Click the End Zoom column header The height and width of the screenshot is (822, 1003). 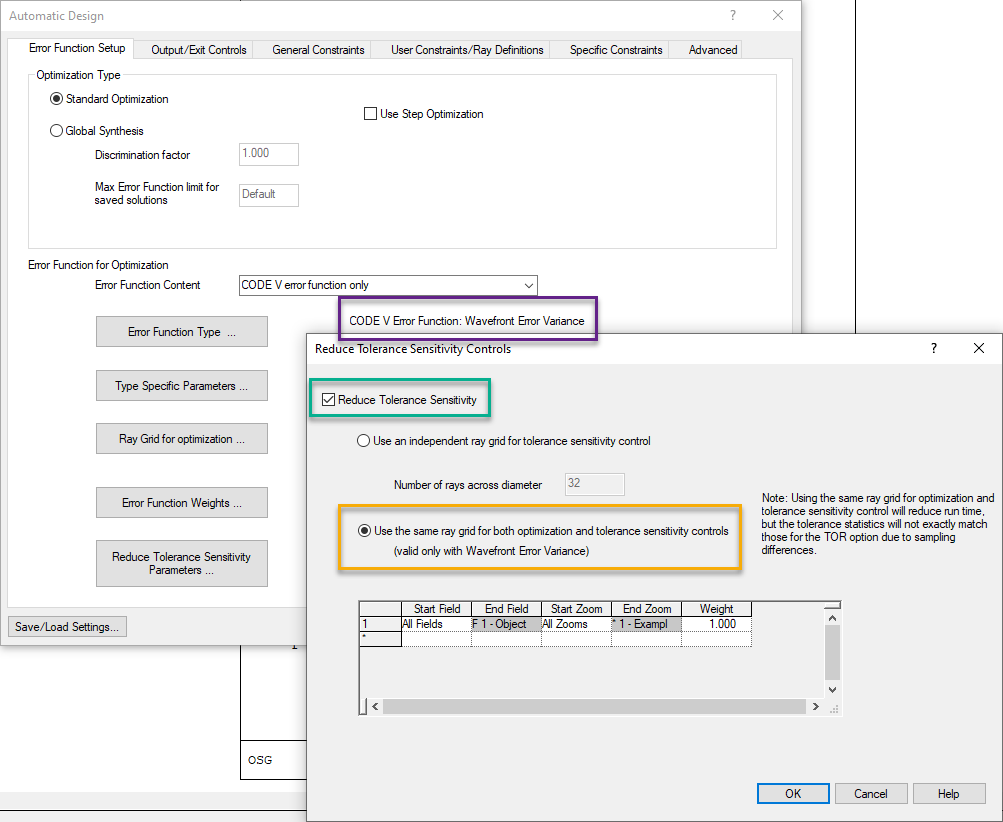(x=647, y=609)
